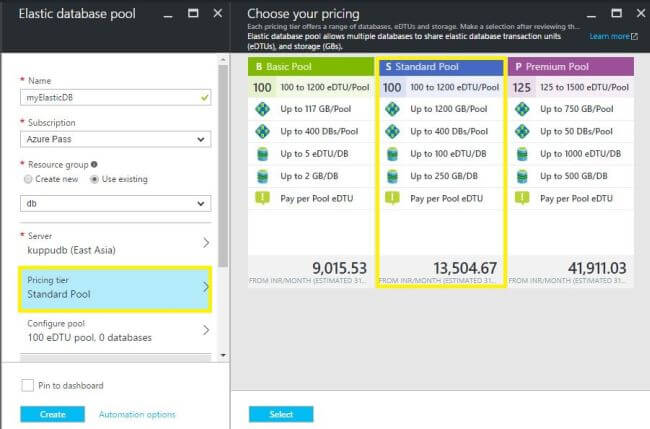Click the text Up to 1200 GB/Pool

(449, 109)
